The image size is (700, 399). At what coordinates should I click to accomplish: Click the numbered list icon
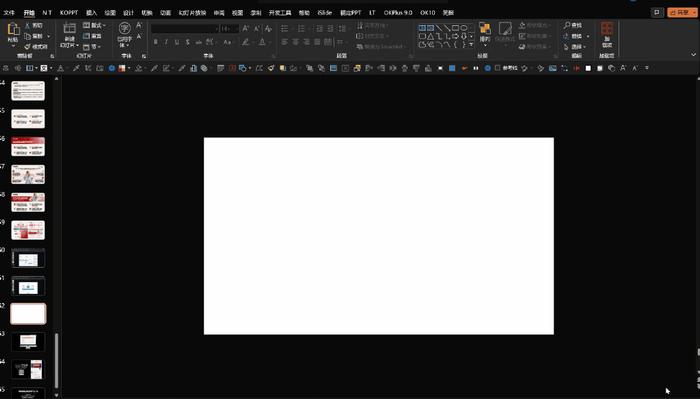point(301,29)
